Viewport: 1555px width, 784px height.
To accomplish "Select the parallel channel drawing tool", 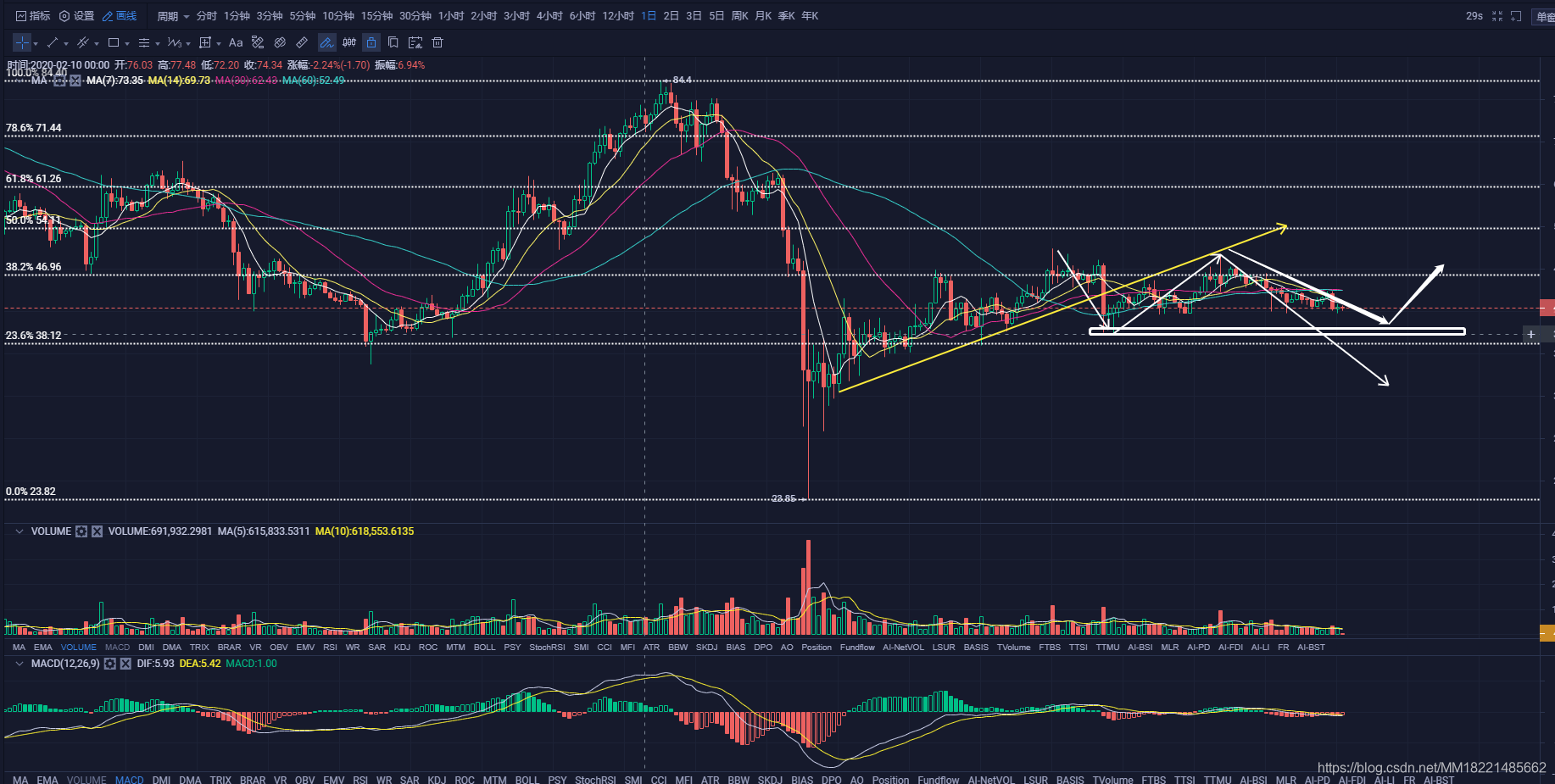I will (83, 42).
